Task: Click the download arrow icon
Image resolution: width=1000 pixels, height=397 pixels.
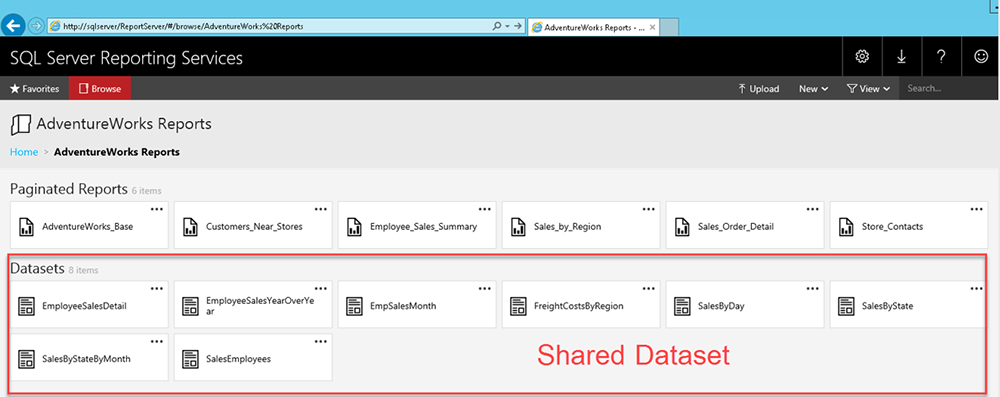Action: coord(901,57)
